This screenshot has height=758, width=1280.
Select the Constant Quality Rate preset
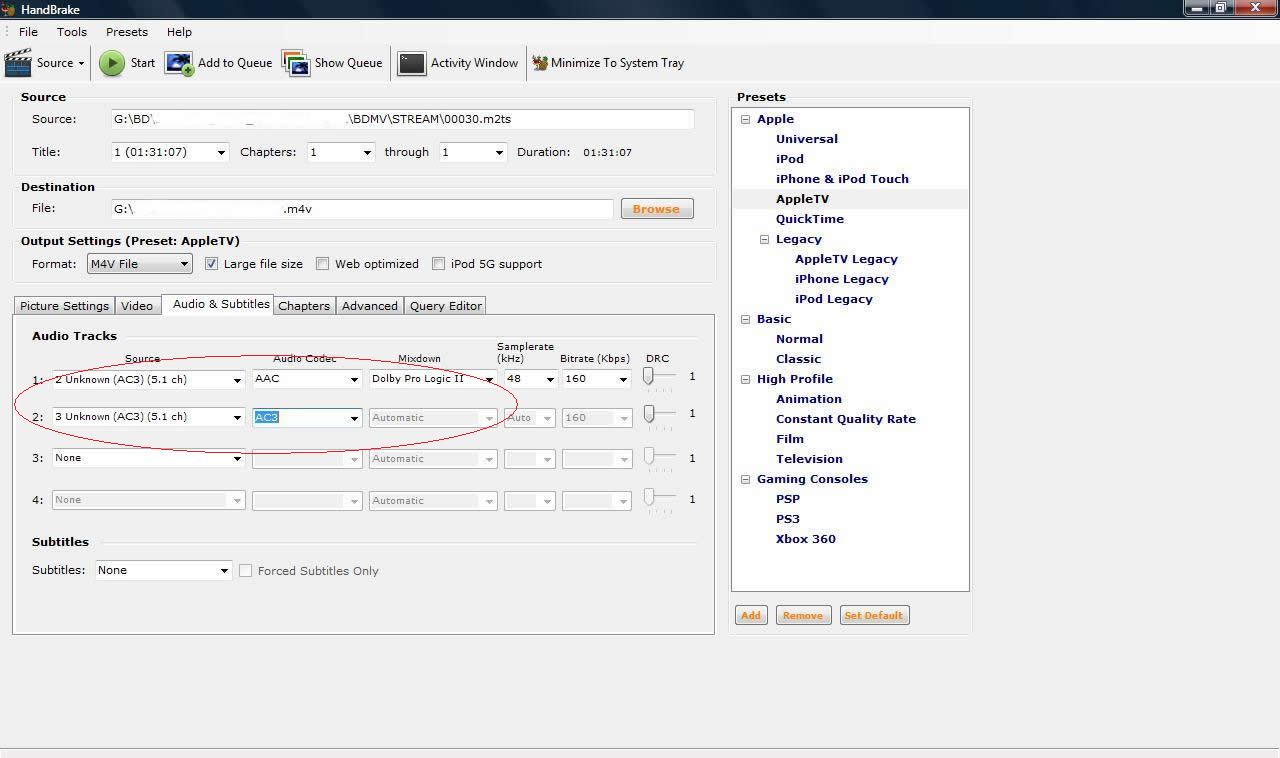click(x=846, y=419)
